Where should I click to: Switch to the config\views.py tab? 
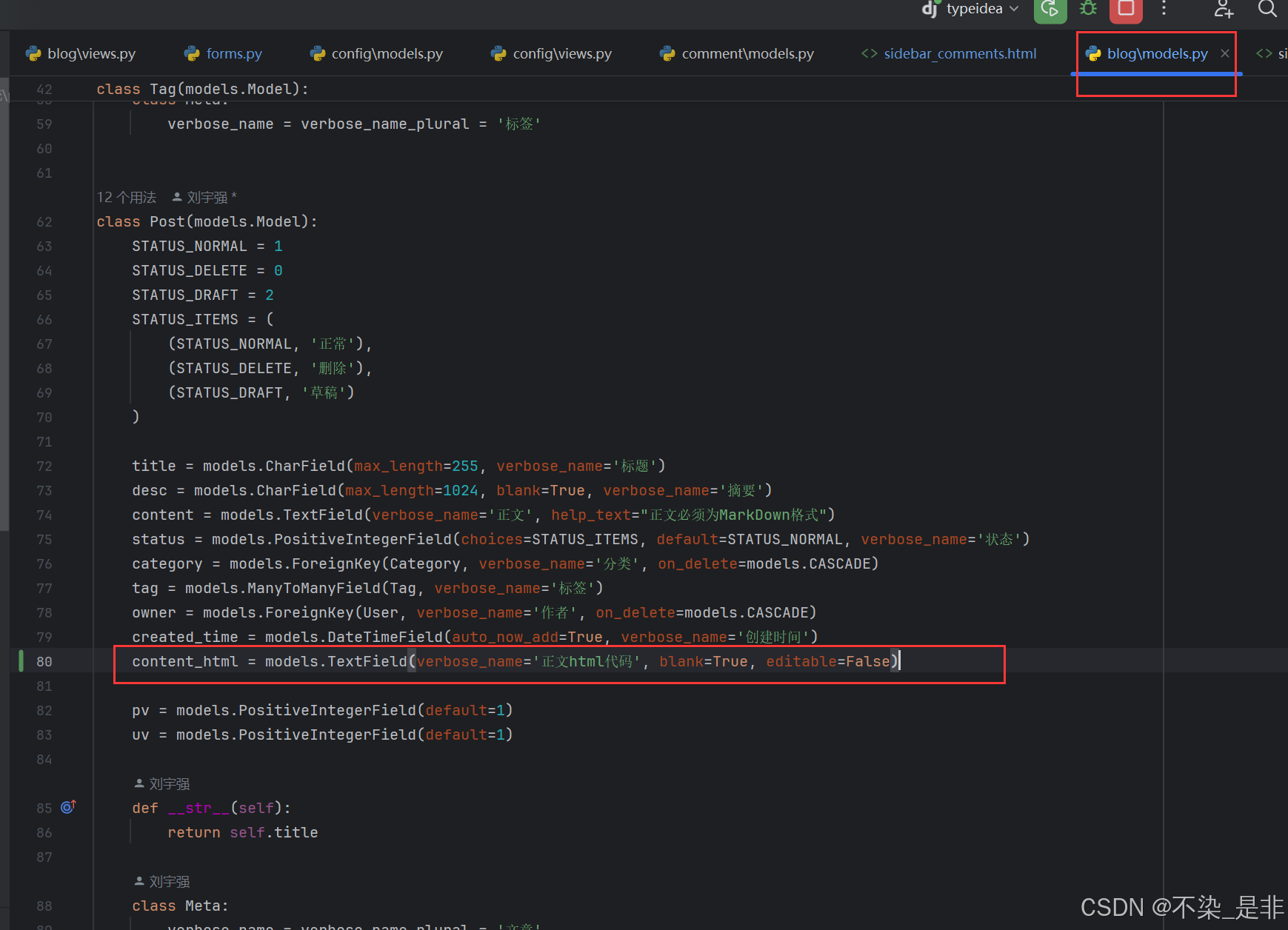click(x=552, y=53)
